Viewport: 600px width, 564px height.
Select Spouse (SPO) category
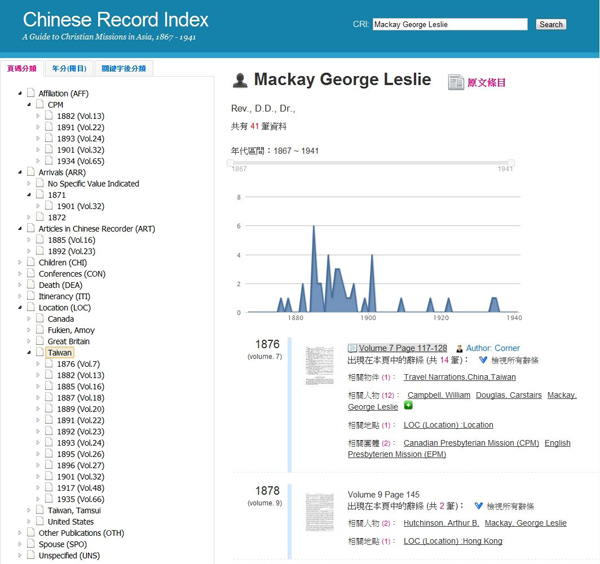click(x=67, y=544)
